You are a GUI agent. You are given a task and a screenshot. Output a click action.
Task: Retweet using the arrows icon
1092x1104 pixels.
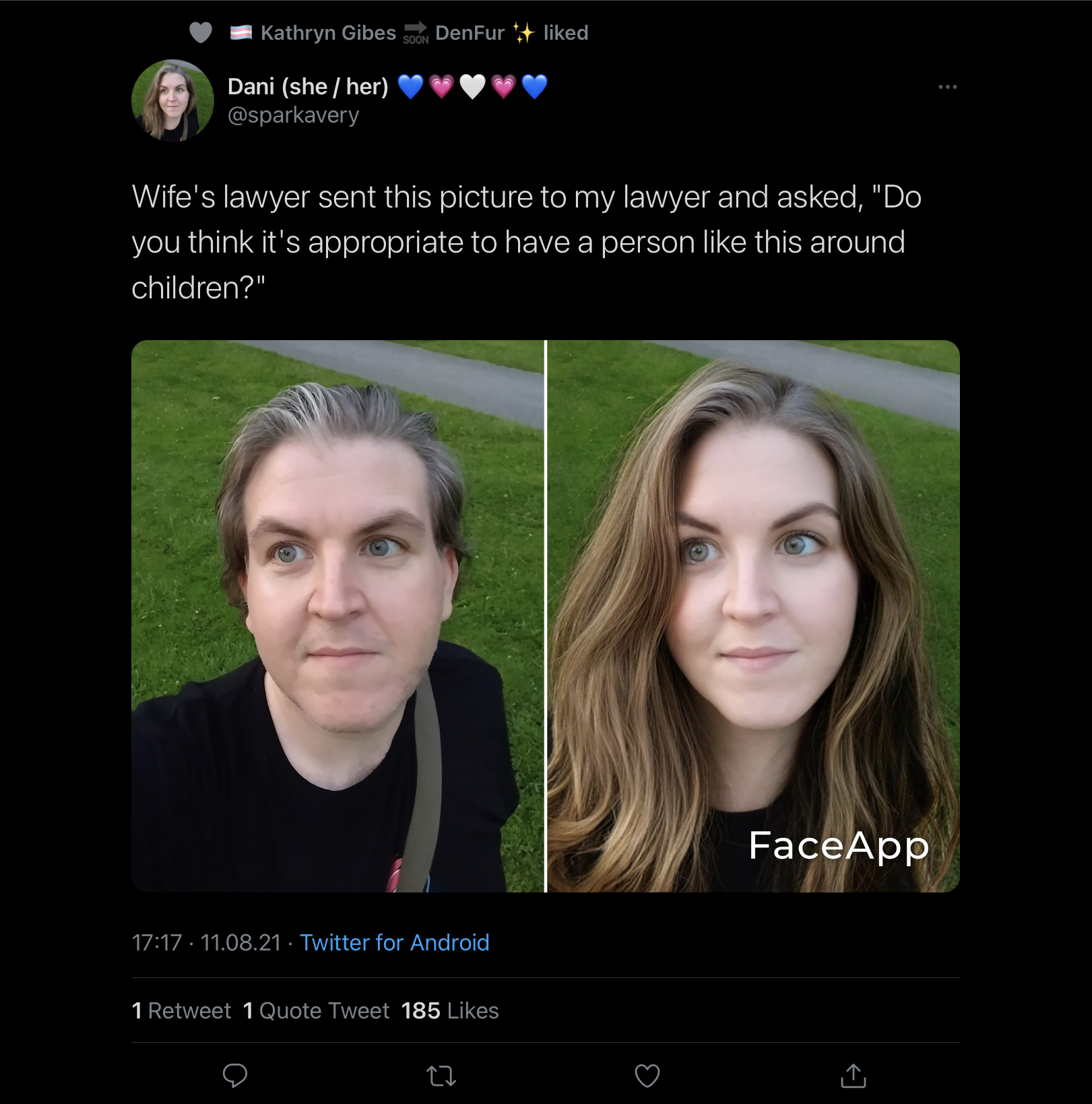[x=442, y=1076]
